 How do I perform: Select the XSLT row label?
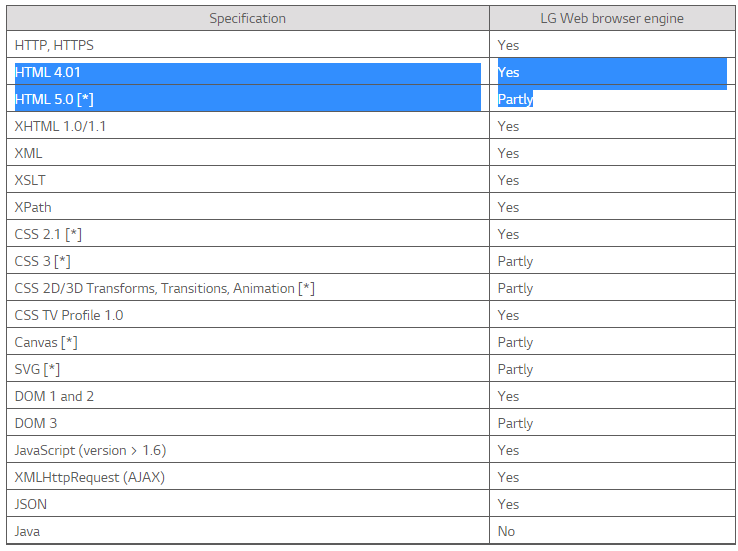click(x=30, y=180)
